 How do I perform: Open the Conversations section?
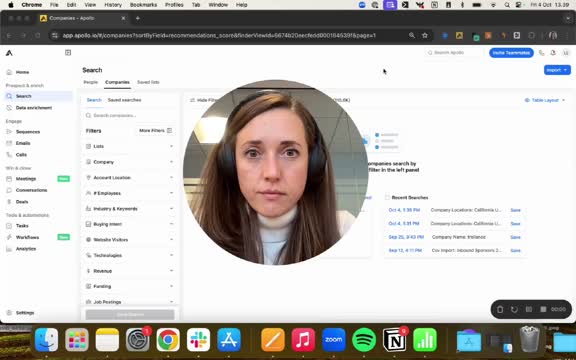(x=31, y=190)
